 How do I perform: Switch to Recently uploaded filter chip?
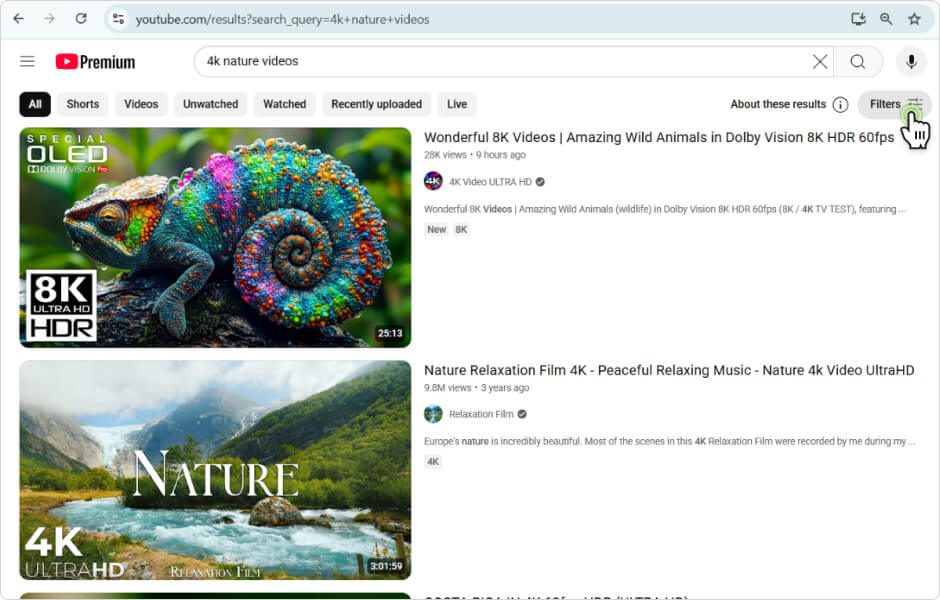pos(376,105)
